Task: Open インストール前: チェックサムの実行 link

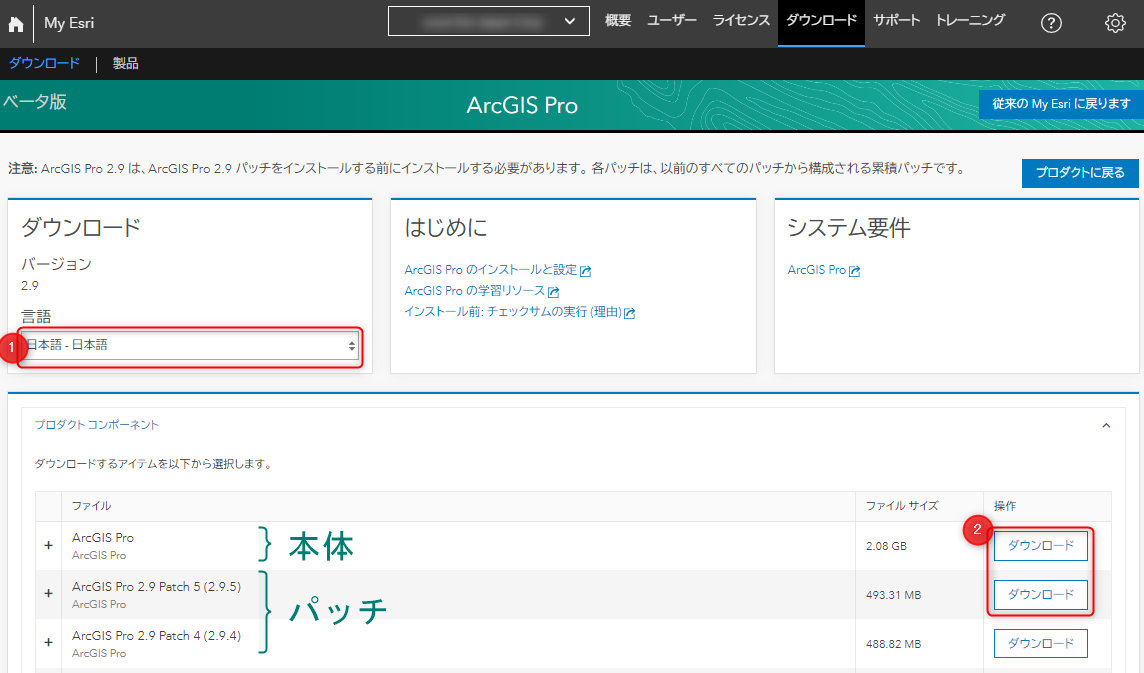Action: [519, 312]
